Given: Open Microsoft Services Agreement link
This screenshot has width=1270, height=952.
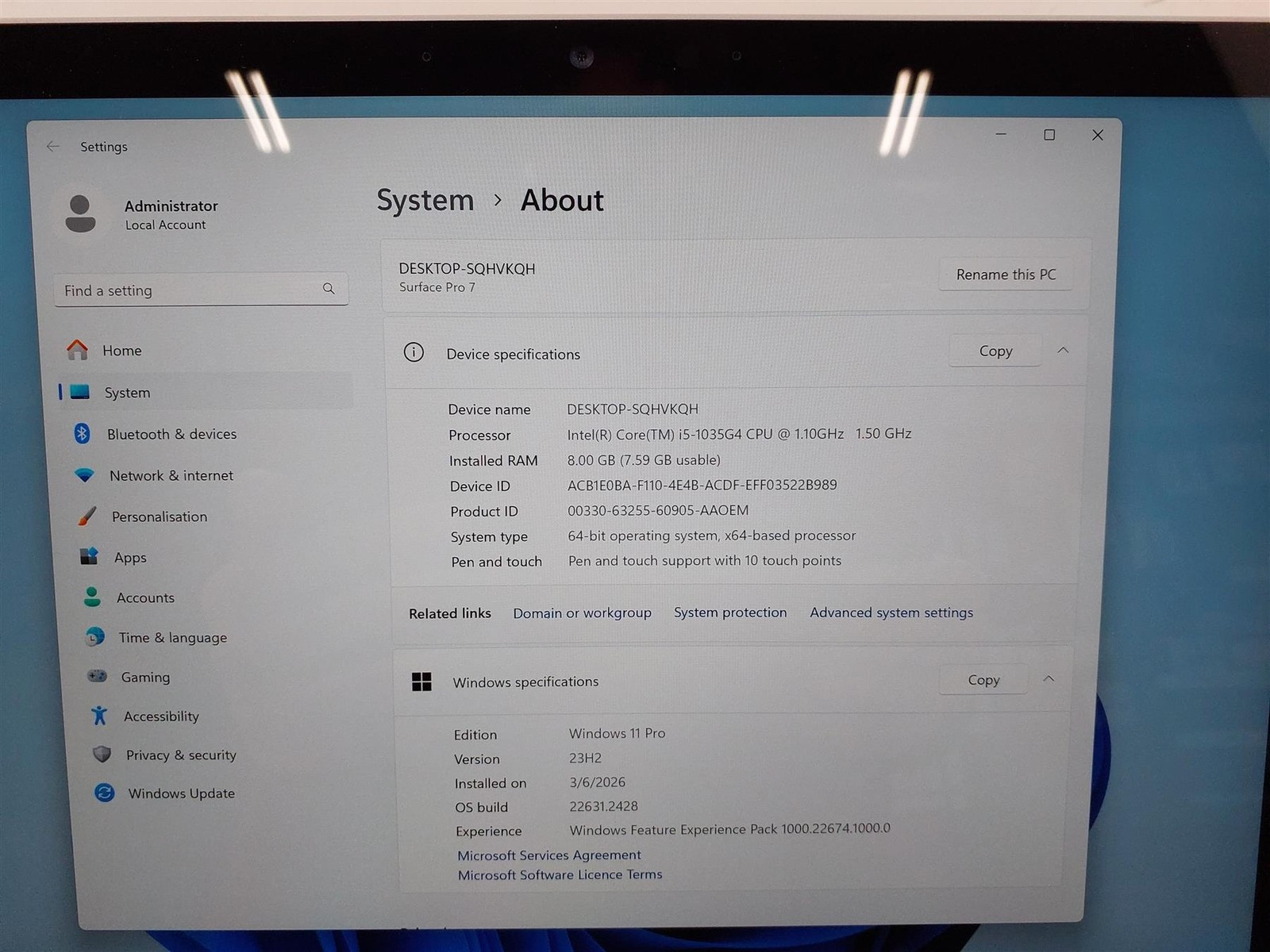Looking at the screenshot, I should [x=549, y=855].
